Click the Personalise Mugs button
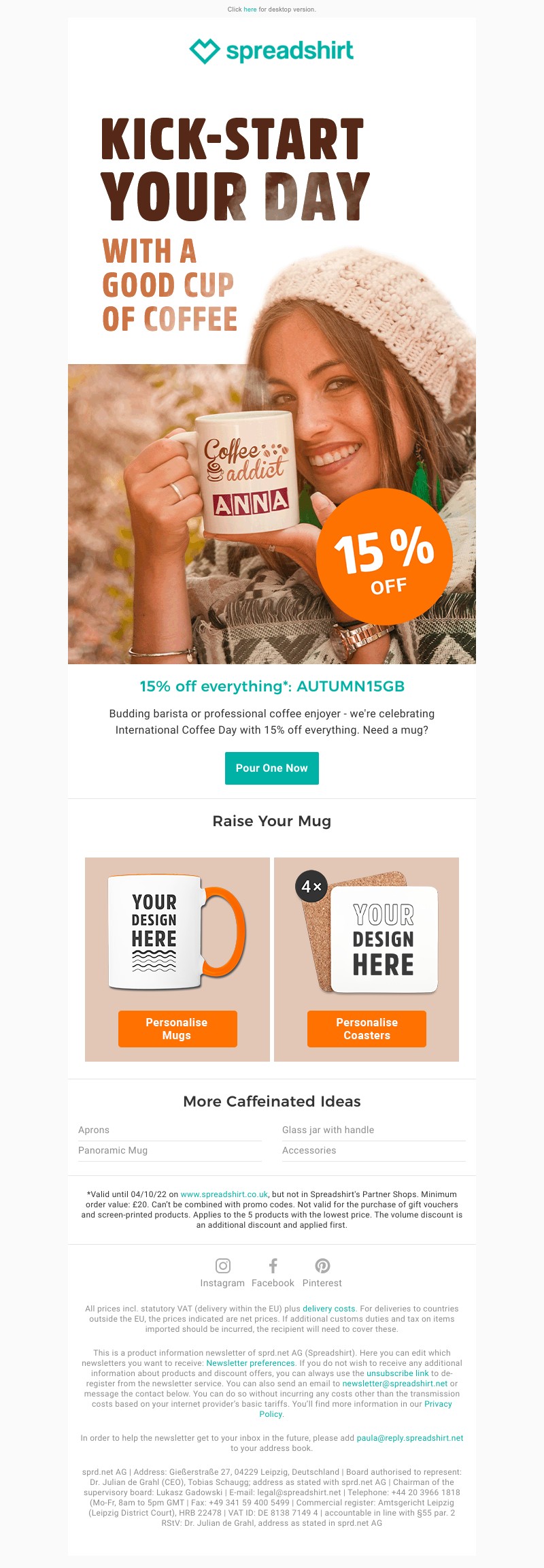Viewport: 544px width, 1568px height. coord(177,1029)
